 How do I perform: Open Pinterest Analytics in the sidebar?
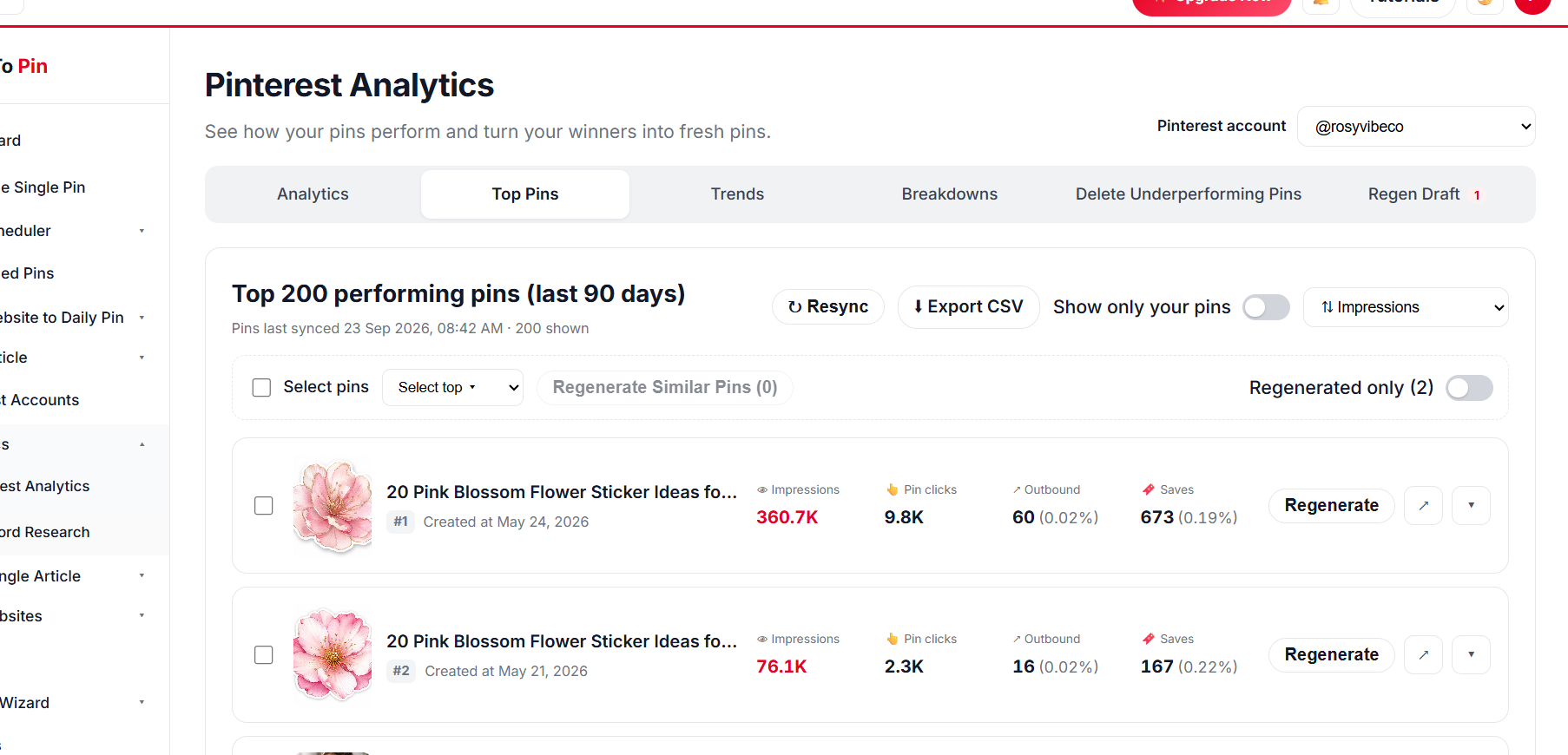coord(45,487)
